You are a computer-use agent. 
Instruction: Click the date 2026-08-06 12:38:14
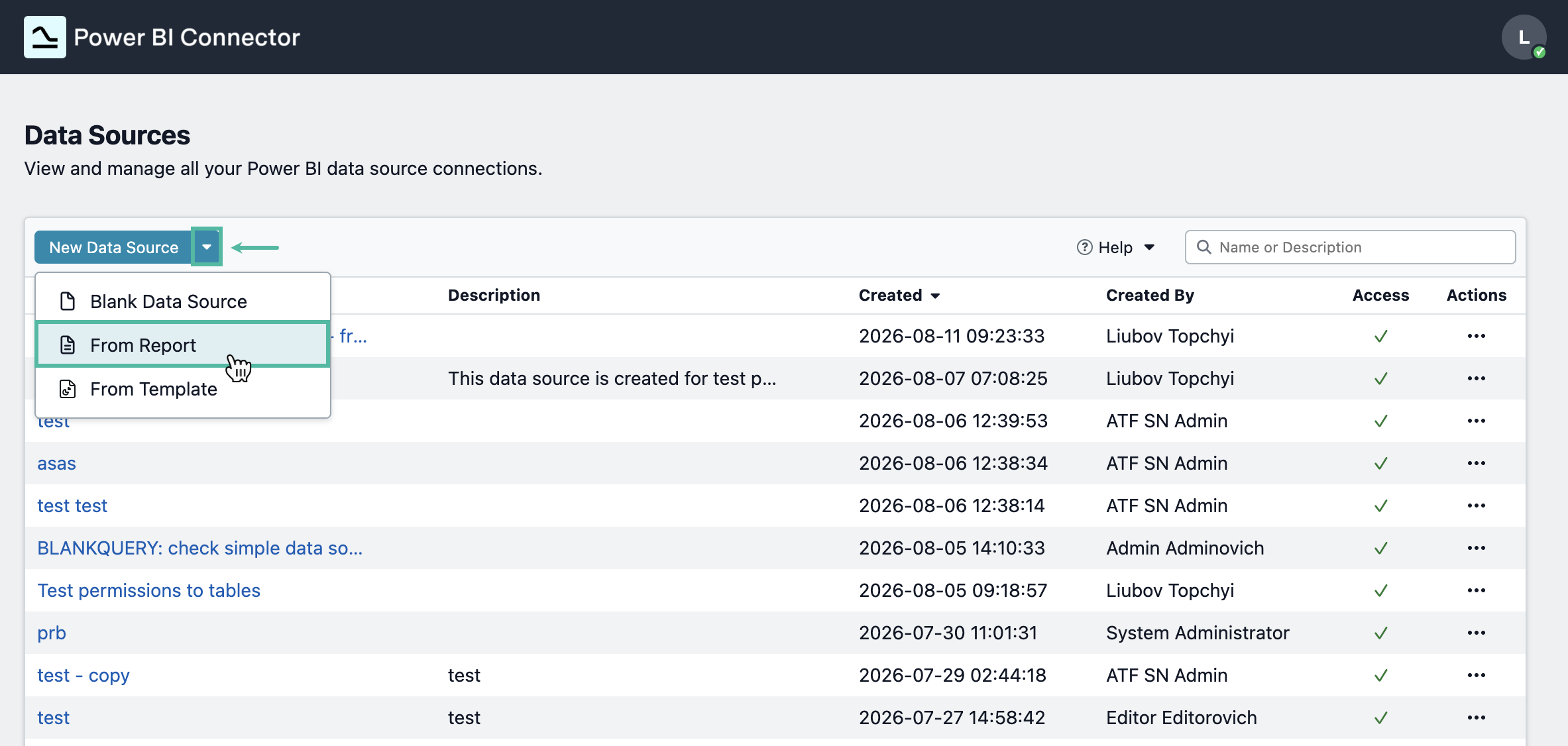pyautogui.click(x=952, y=506)
